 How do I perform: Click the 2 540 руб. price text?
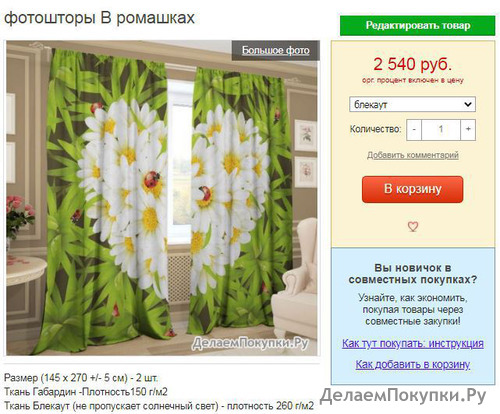[x=413, y=64]
